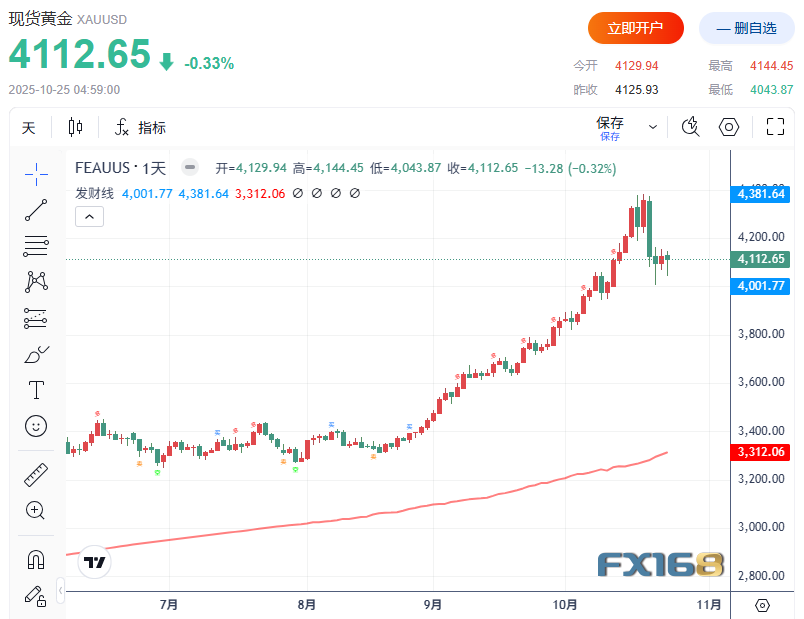The image size is (804, 619).
Task: Toggle magnet mode for drawings
Action: point(36,559)
